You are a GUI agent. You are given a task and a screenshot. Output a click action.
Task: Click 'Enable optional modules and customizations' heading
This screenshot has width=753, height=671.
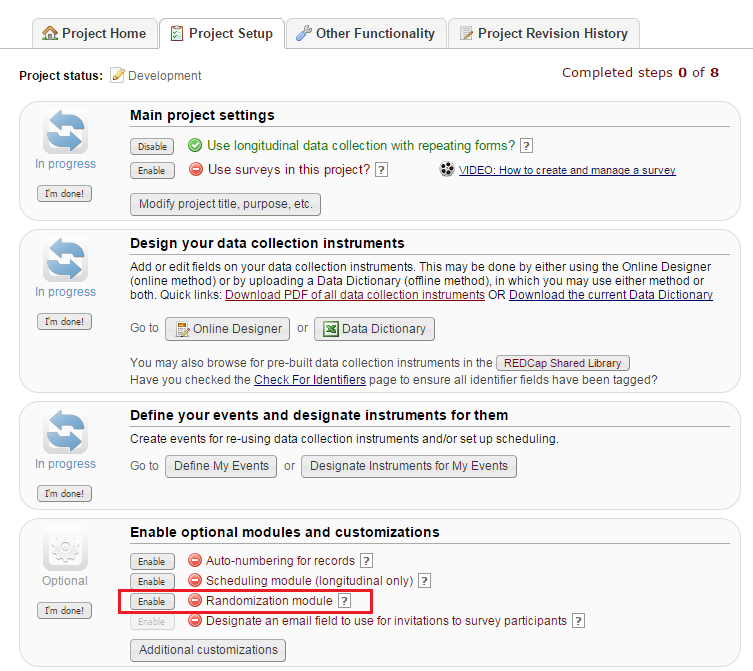[285, 532]
